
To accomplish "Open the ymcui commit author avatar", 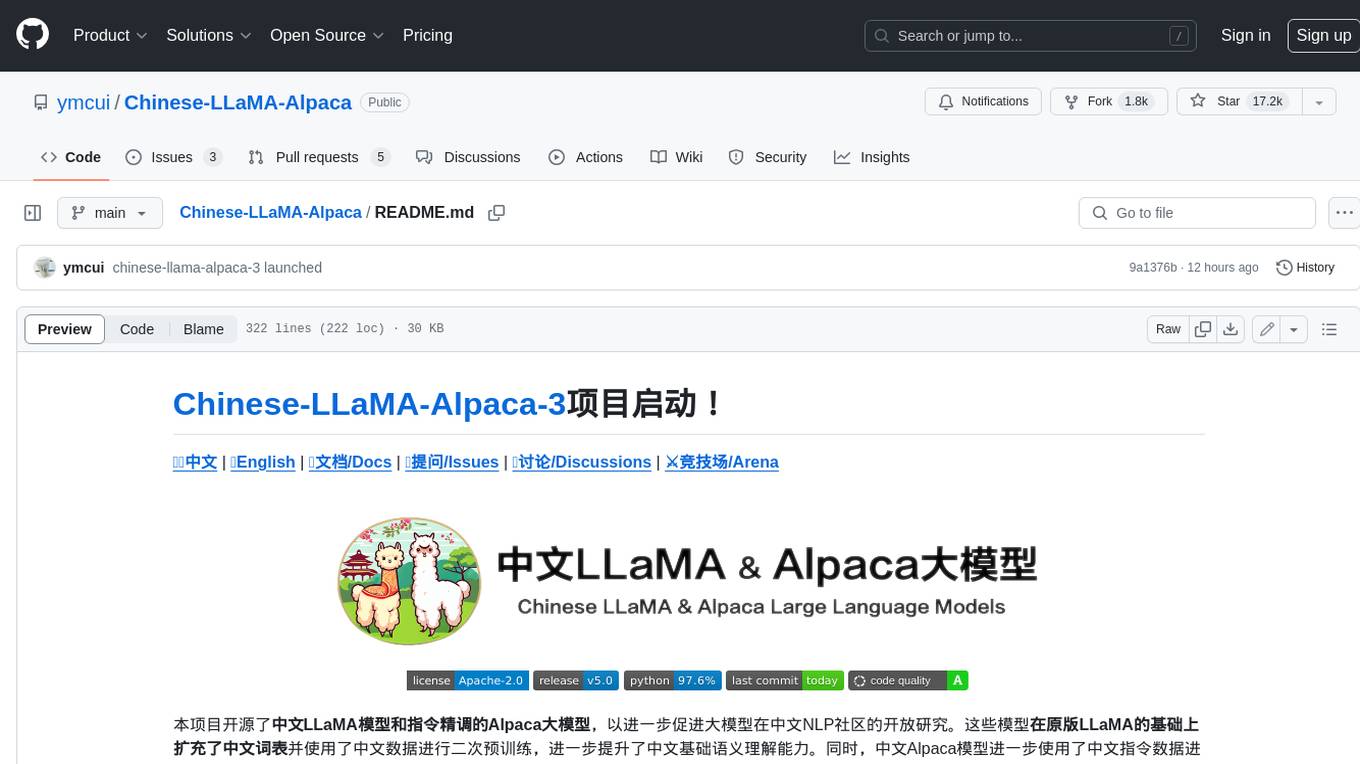I will 44,268.
